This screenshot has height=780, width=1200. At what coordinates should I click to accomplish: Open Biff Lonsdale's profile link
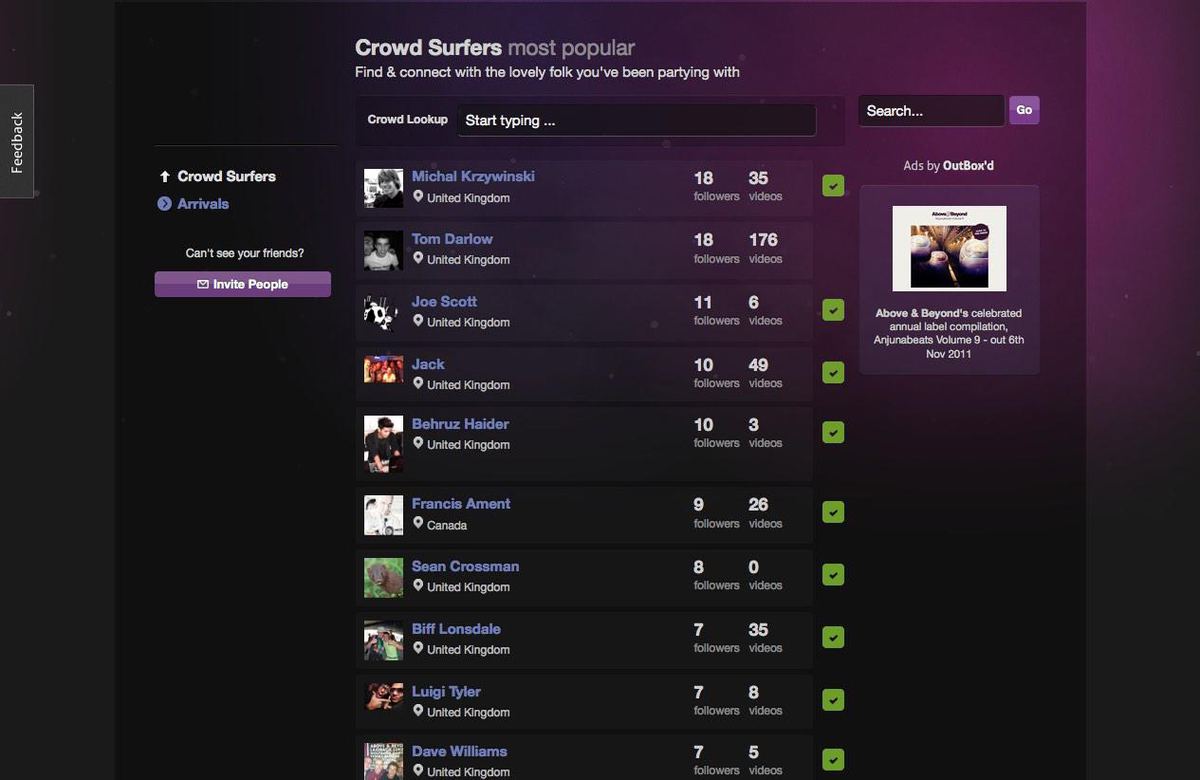tap(456, 629)
